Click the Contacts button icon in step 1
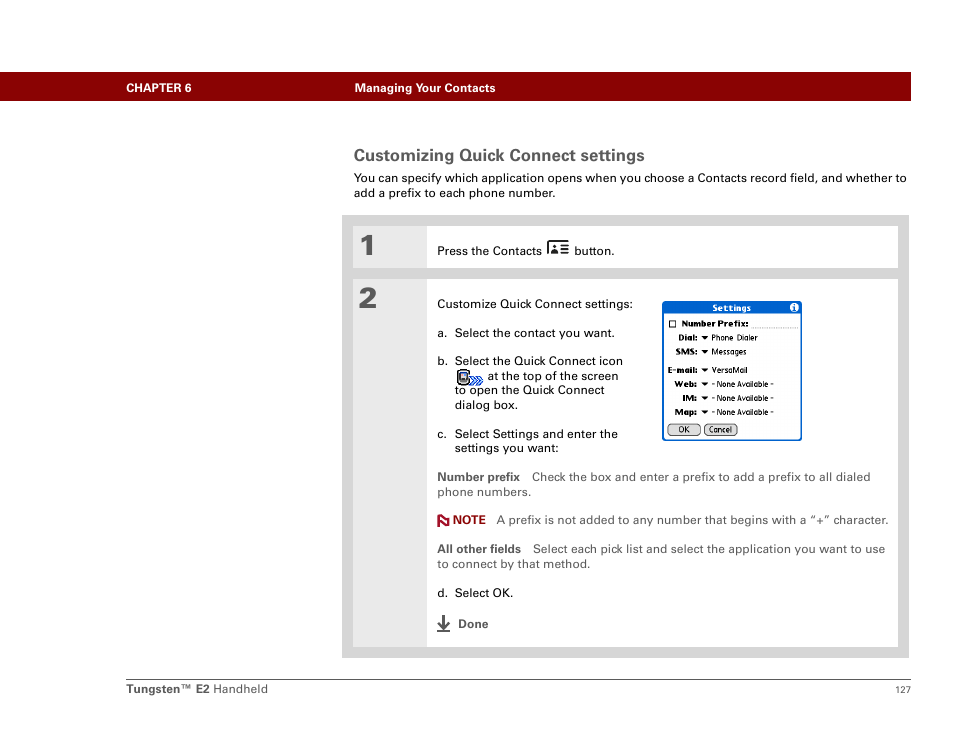Viewport: 954px width, 738px height. point(557,248)
